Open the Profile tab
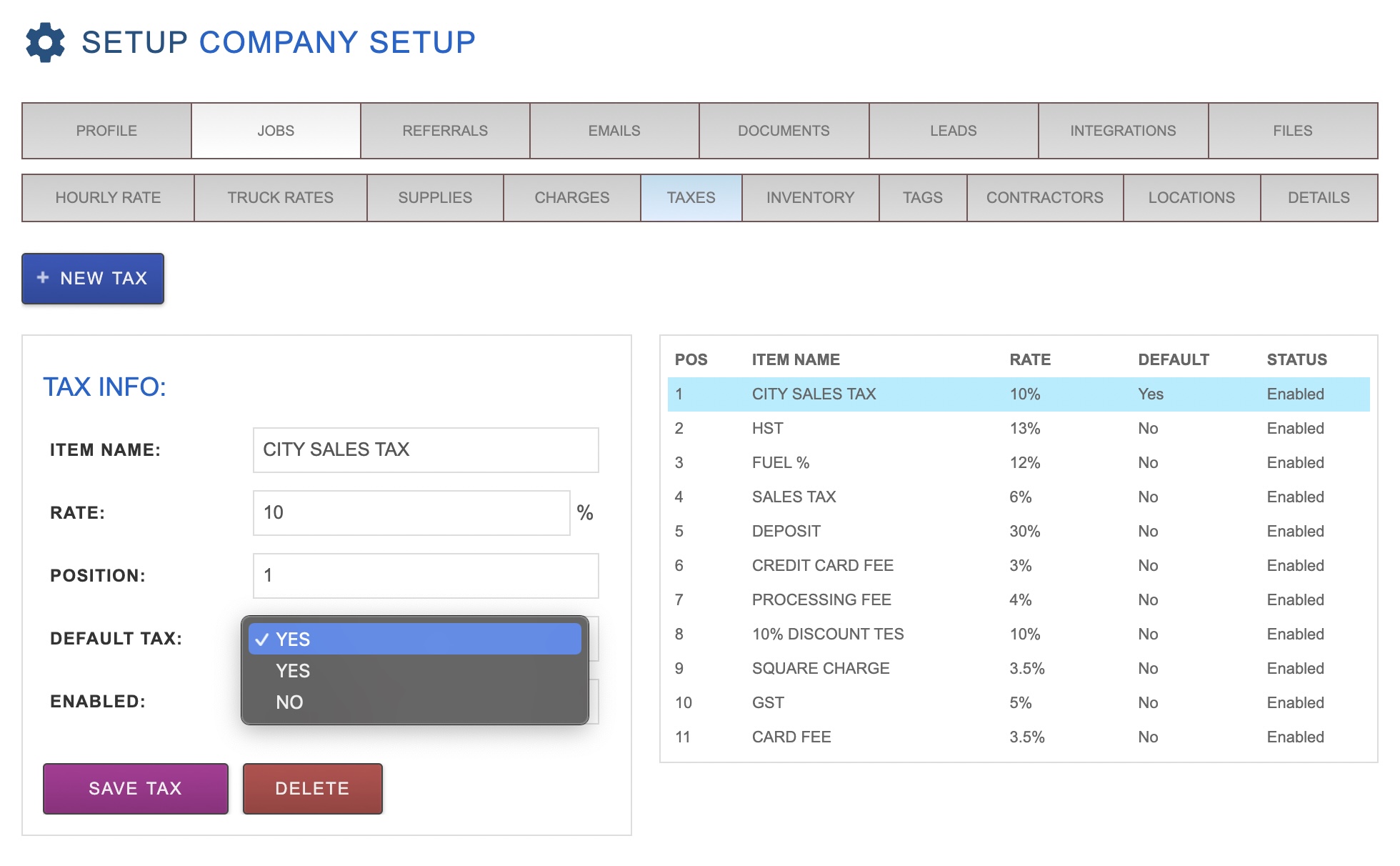The width and height of the screenshot is (1400, 866). point(106,131)
